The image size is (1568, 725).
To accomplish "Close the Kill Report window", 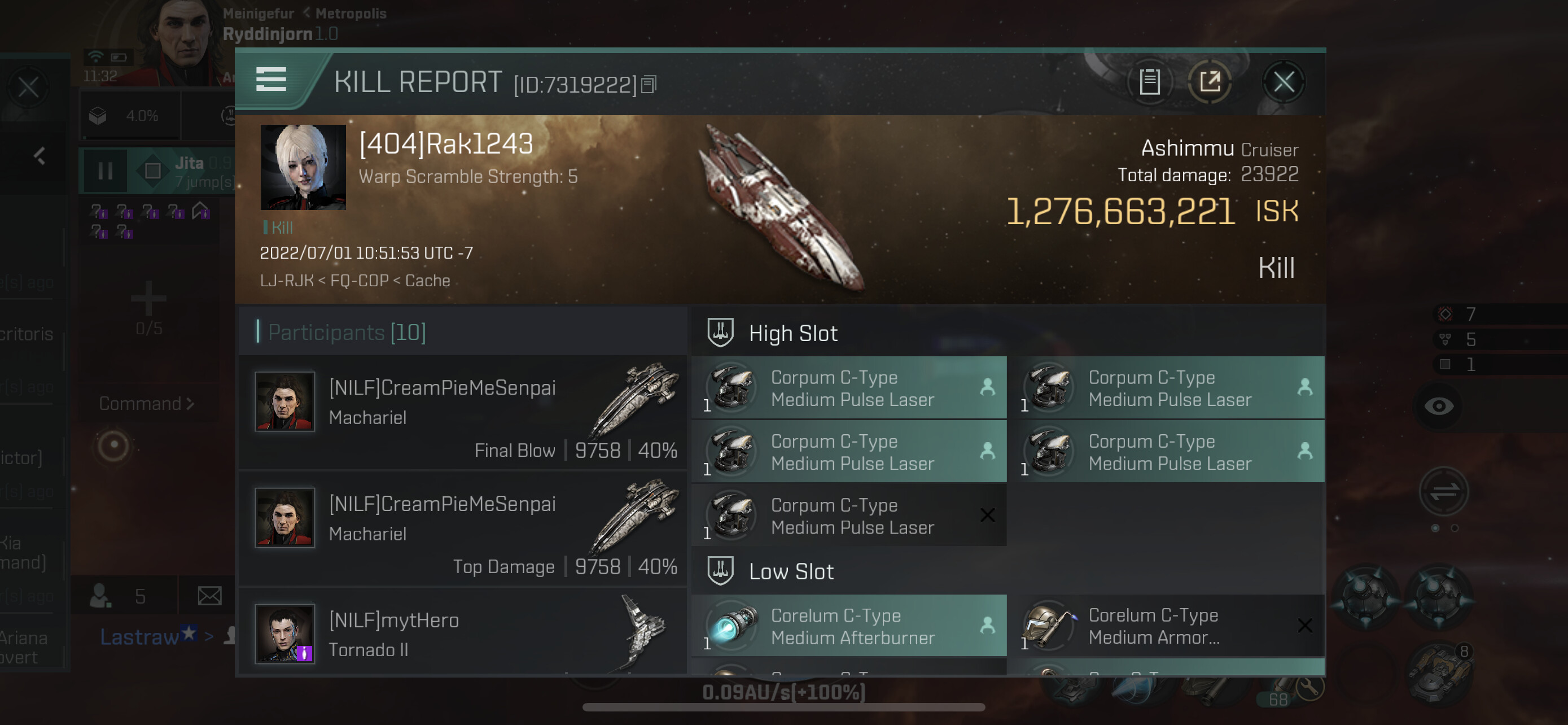I will (1284, 81).
